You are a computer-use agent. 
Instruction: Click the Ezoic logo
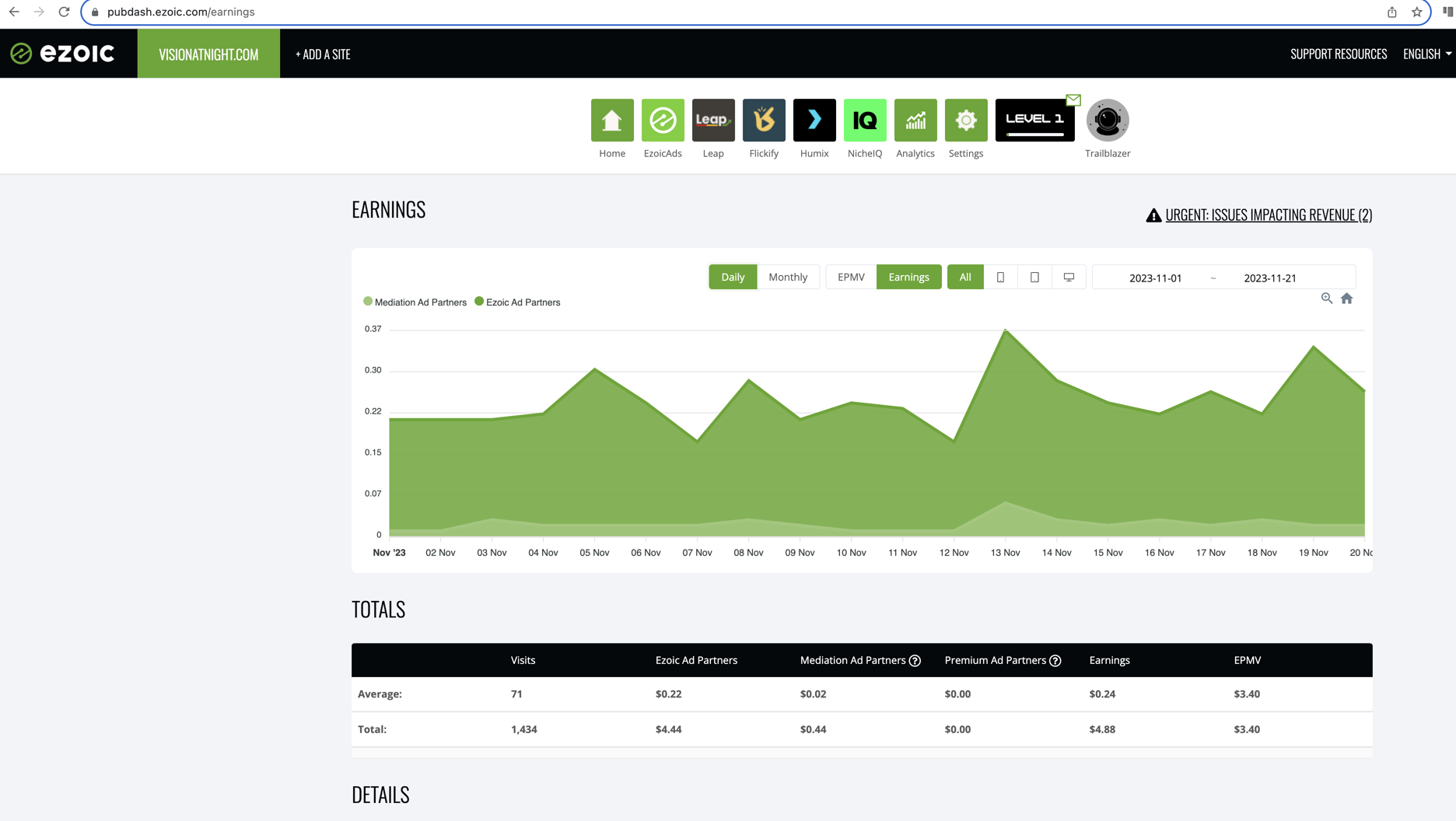coord(62,53)
